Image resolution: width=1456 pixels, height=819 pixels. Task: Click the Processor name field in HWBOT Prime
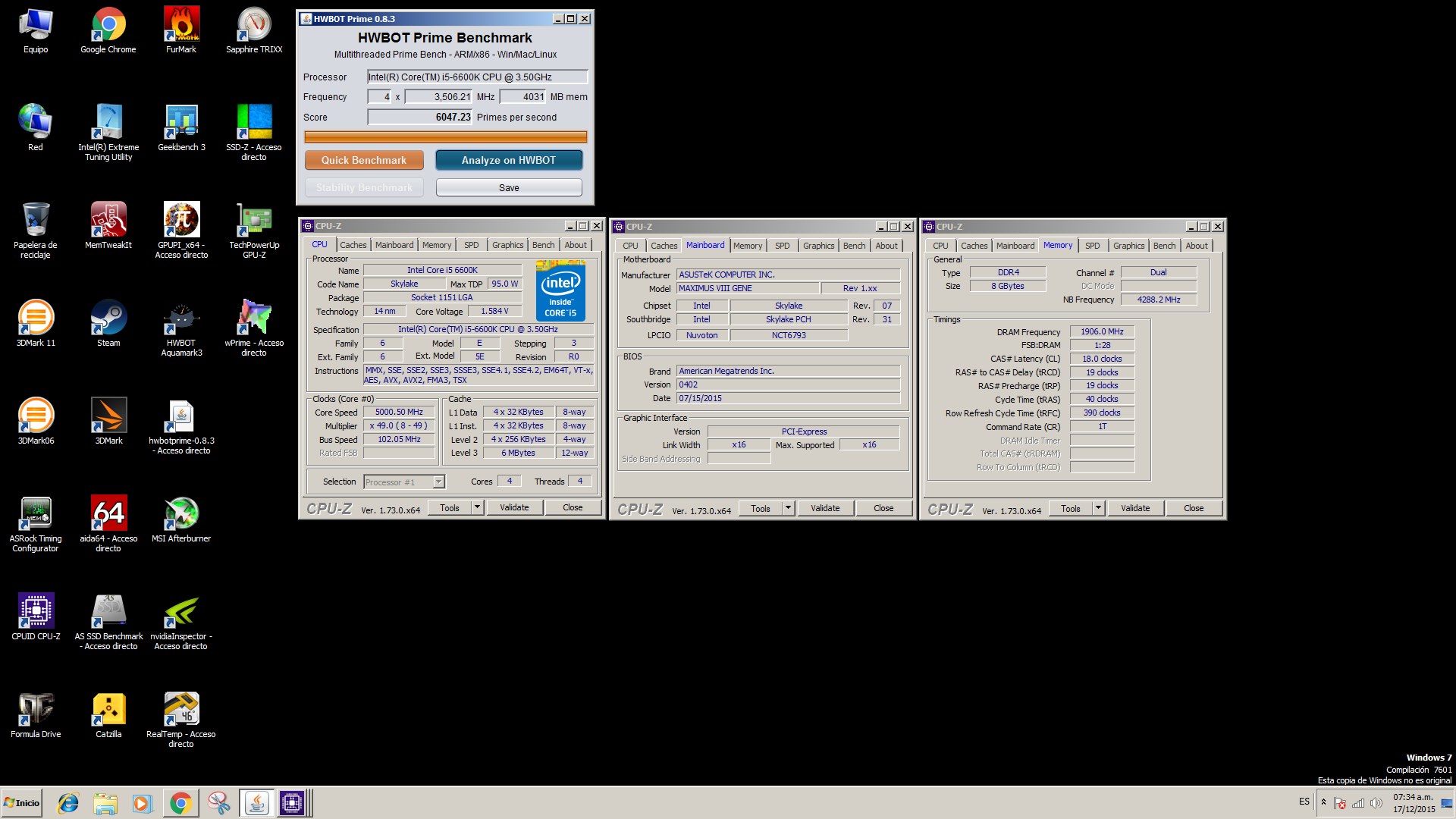coord(477,77)
